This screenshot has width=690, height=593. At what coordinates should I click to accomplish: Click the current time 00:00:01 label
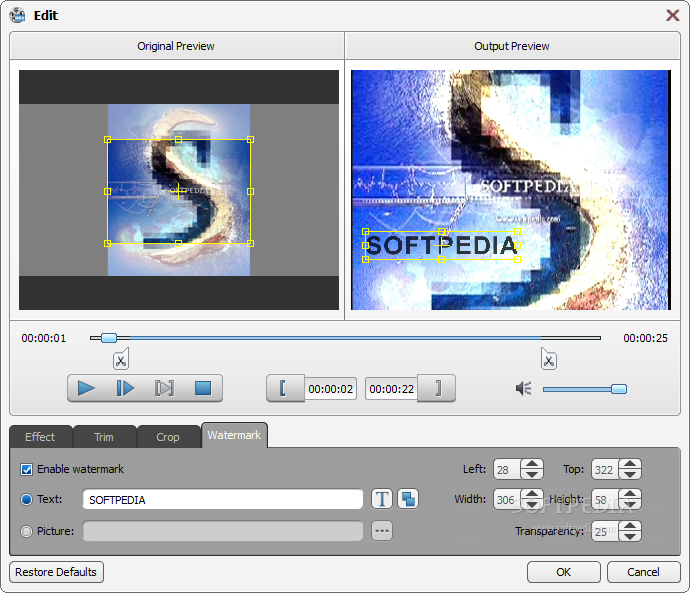44,338
